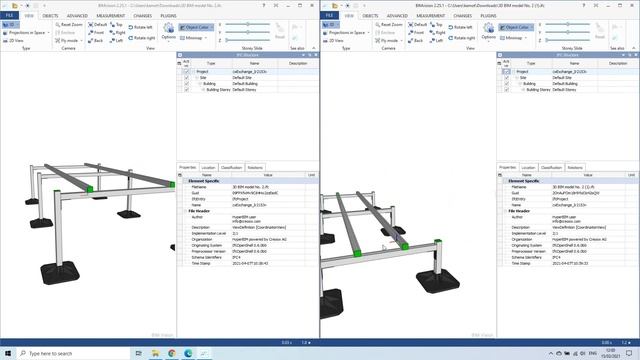
Task: Click help question mark in left window
Action: tap(264, 6)
